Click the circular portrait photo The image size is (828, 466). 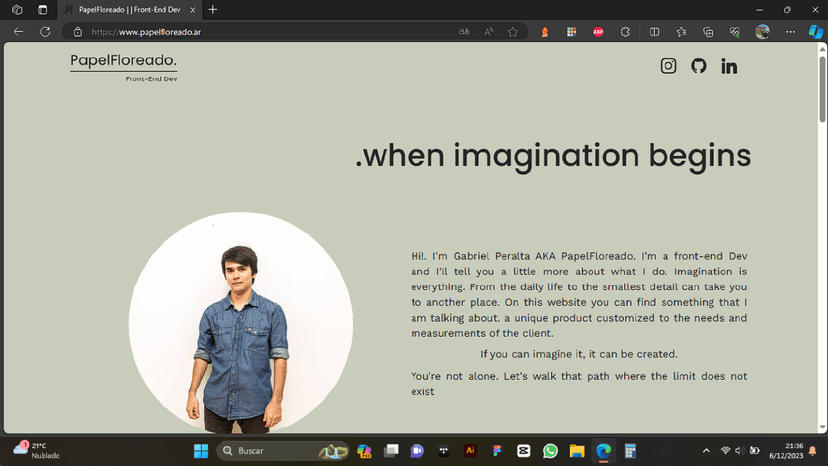tap(241, 322)
